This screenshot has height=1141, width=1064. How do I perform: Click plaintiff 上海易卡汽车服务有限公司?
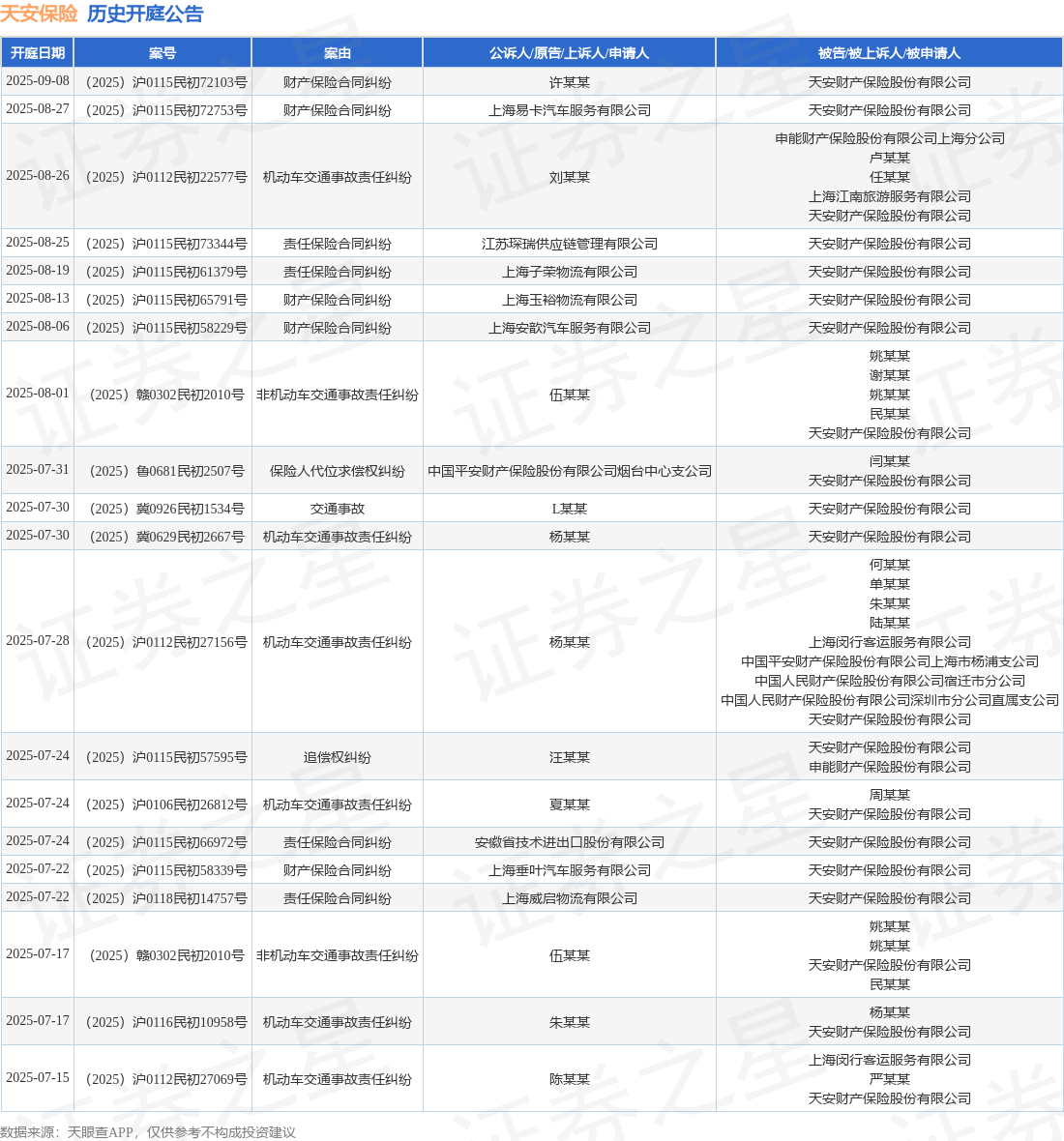[x=569, y=110]
